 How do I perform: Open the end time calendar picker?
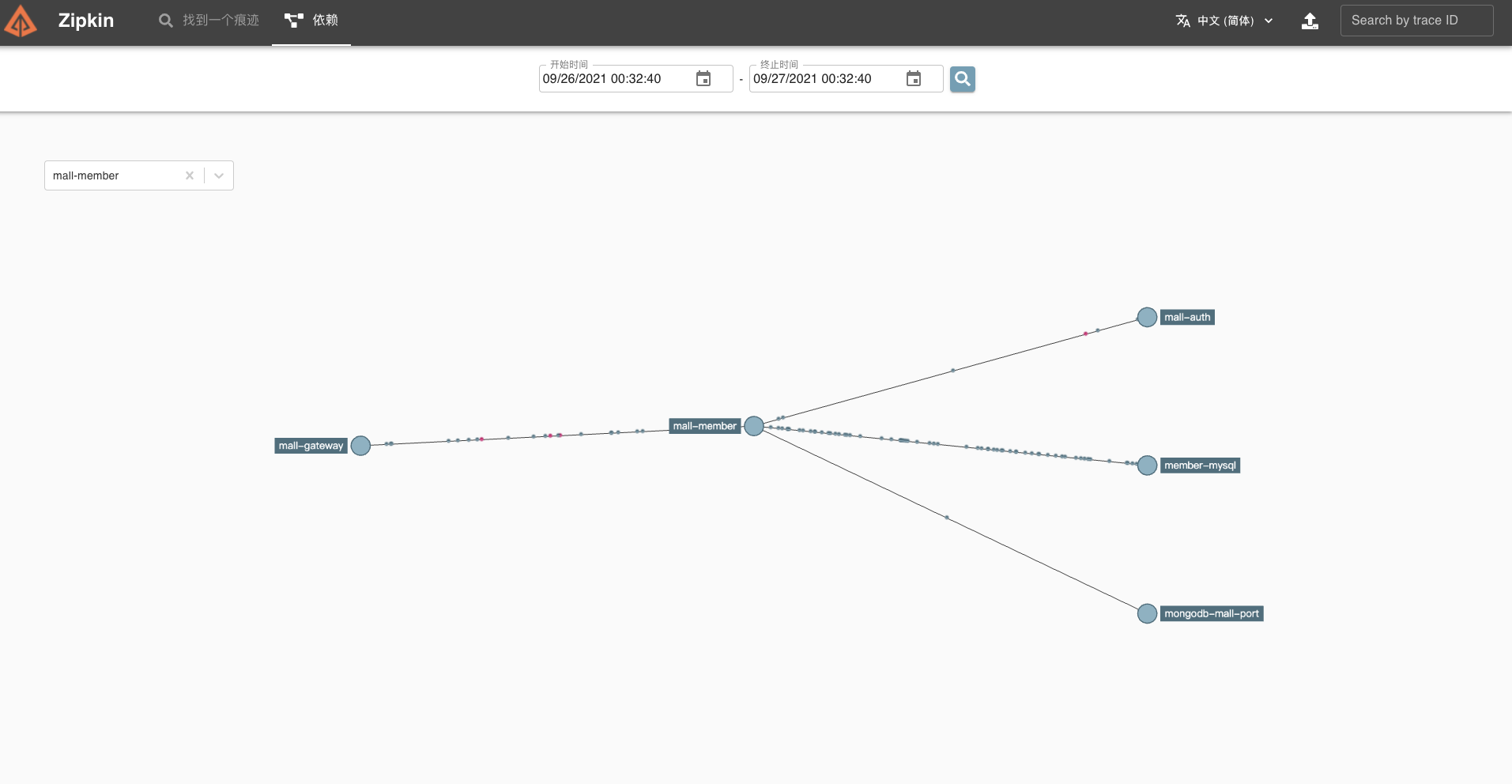point(914,79)
